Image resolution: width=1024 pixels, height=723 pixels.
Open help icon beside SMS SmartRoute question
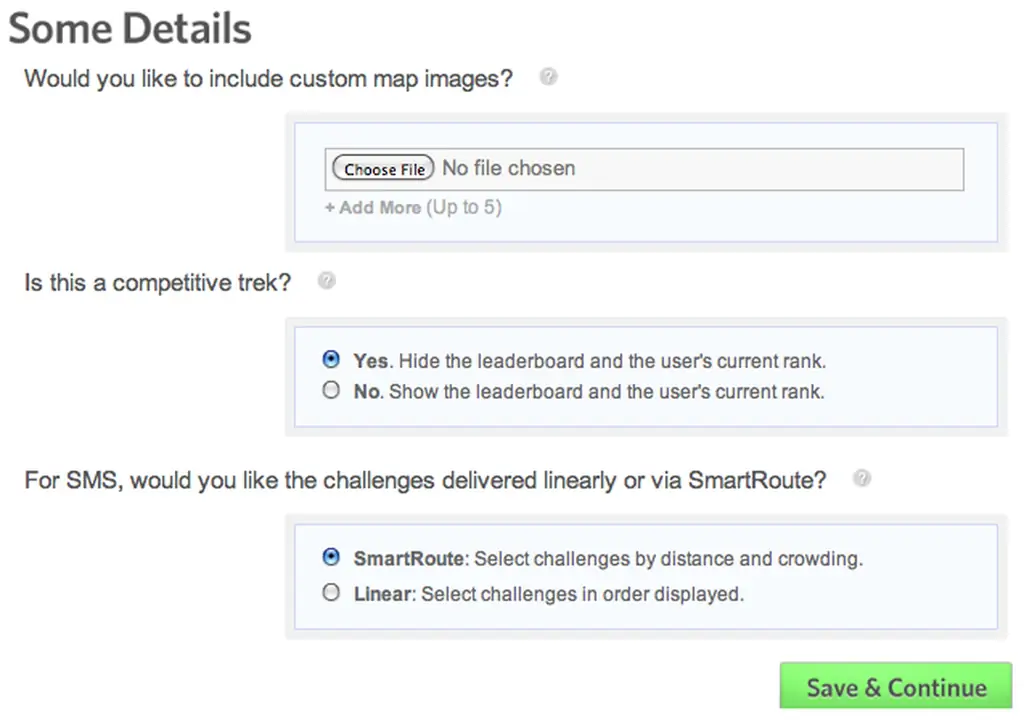[x=861, y=478]
